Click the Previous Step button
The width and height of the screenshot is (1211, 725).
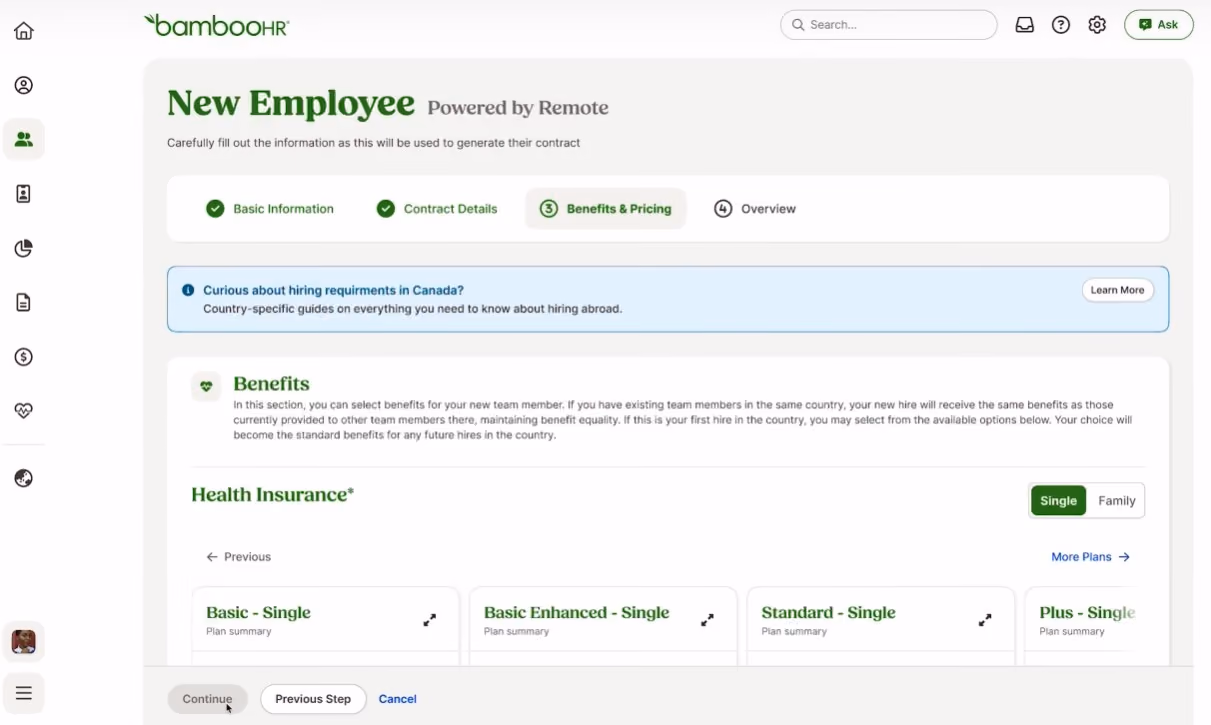pos(313,699)
